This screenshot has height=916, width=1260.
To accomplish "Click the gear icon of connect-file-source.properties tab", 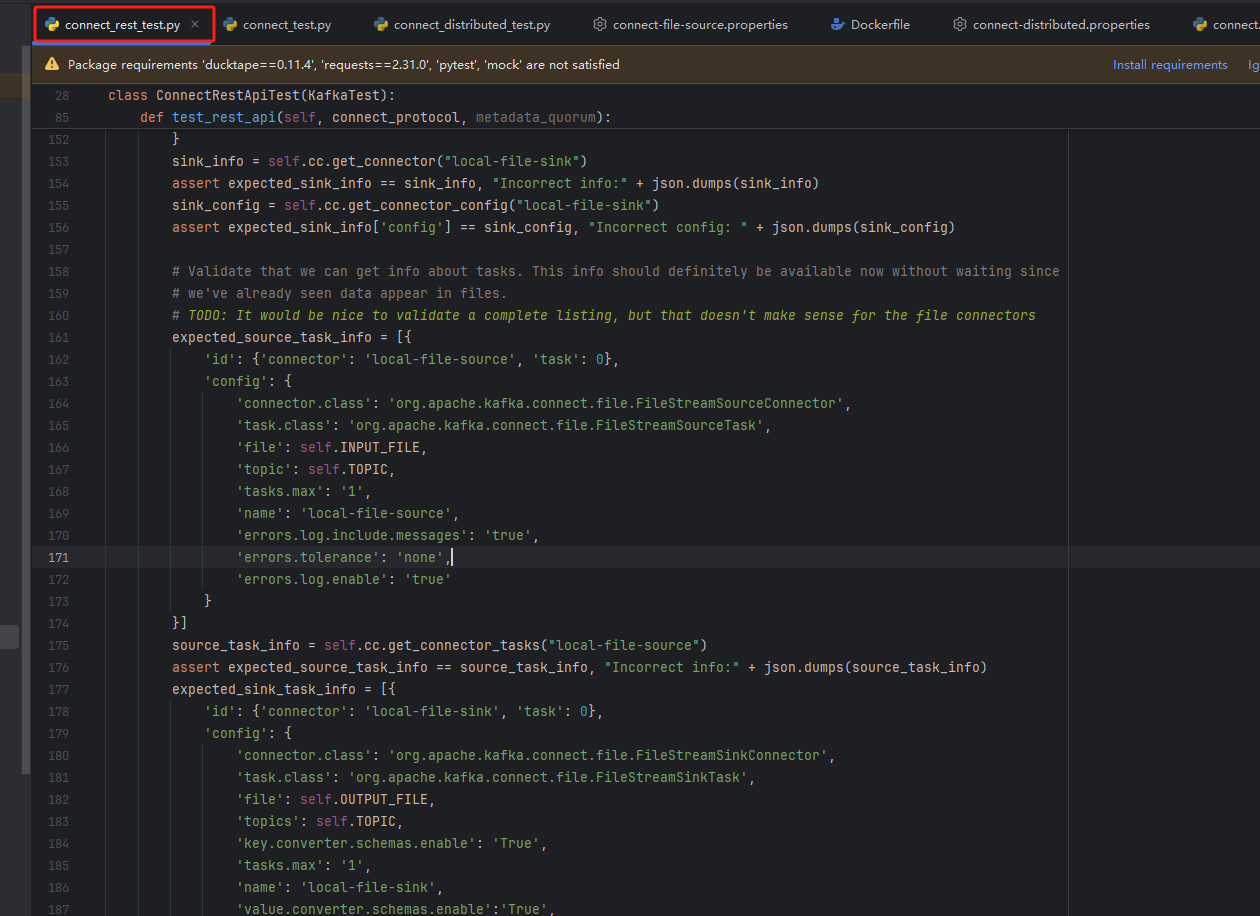I will click(600, 24).
